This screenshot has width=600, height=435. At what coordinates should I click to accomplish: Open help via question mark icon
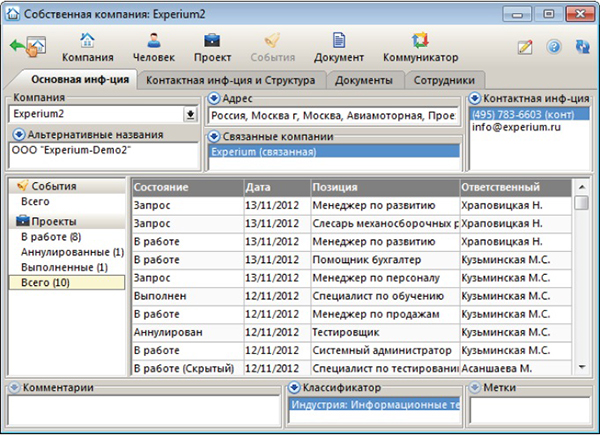tap(554, 47)
